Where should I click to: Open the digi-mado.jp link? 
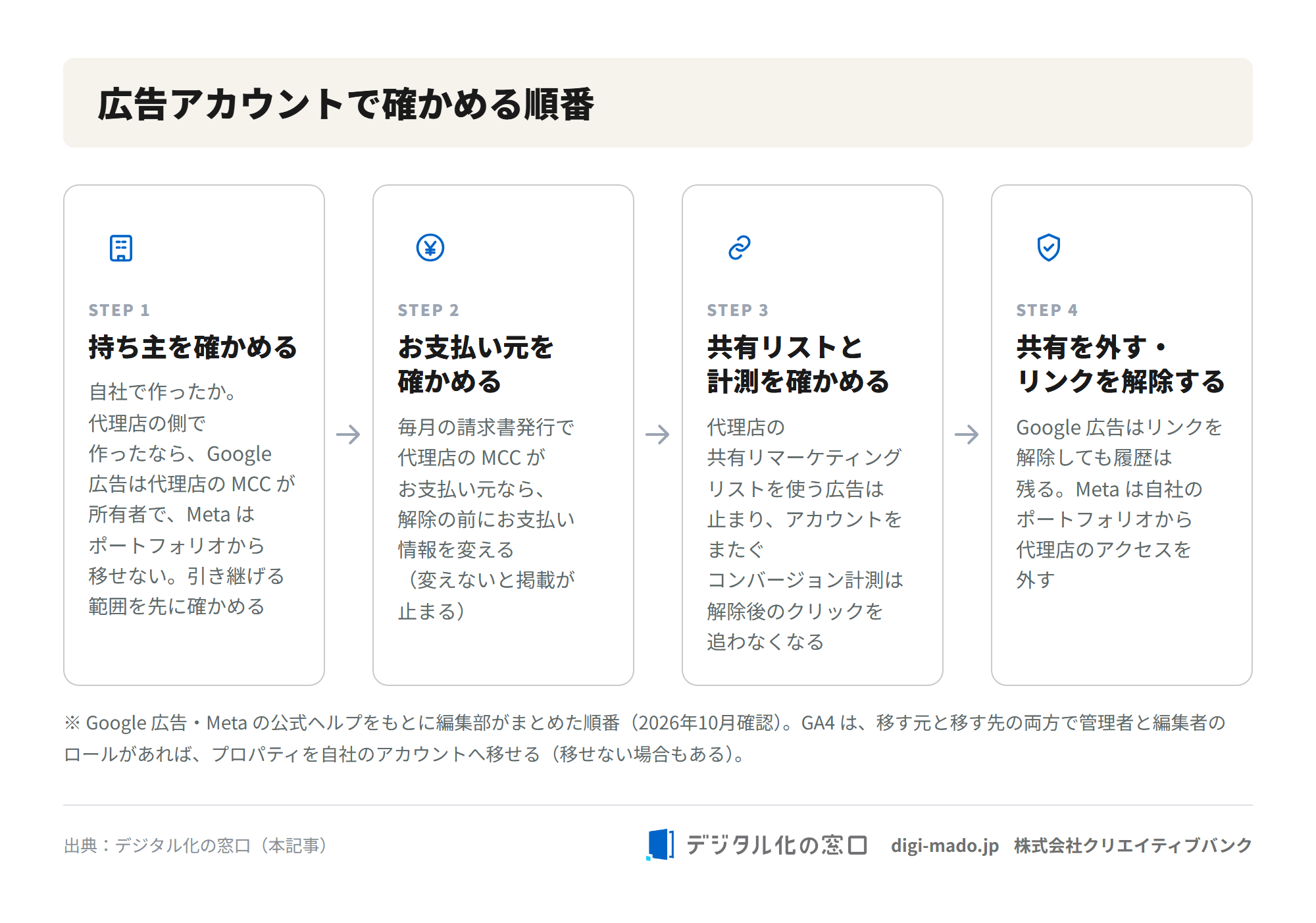point(944,845)
